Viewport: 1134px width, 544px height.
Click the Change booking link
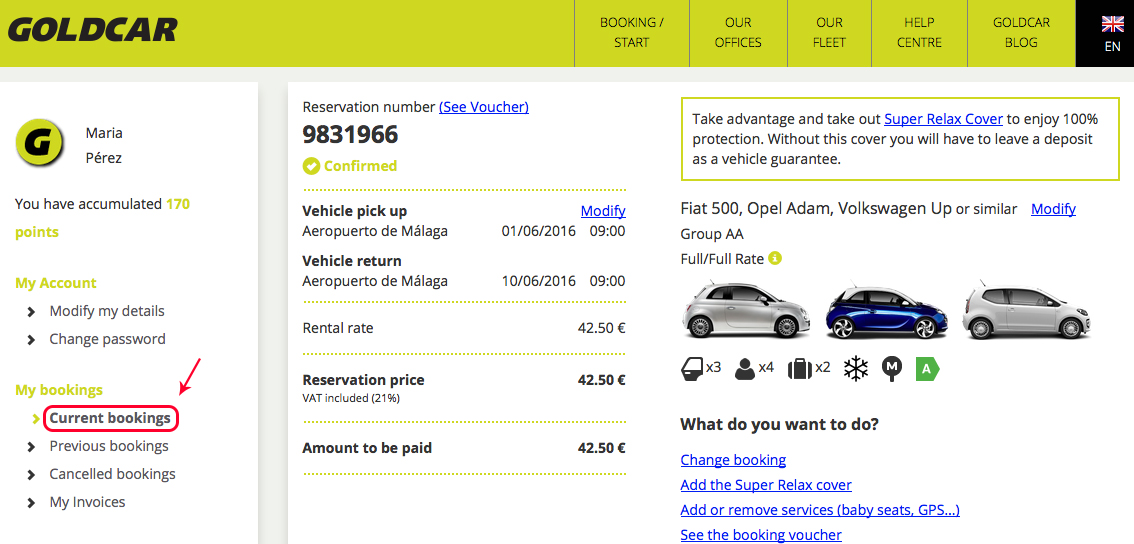pos(733,460)
